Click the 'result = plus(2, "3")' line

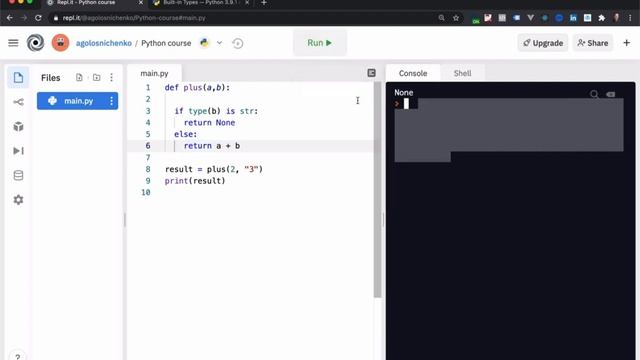point(214,169)
